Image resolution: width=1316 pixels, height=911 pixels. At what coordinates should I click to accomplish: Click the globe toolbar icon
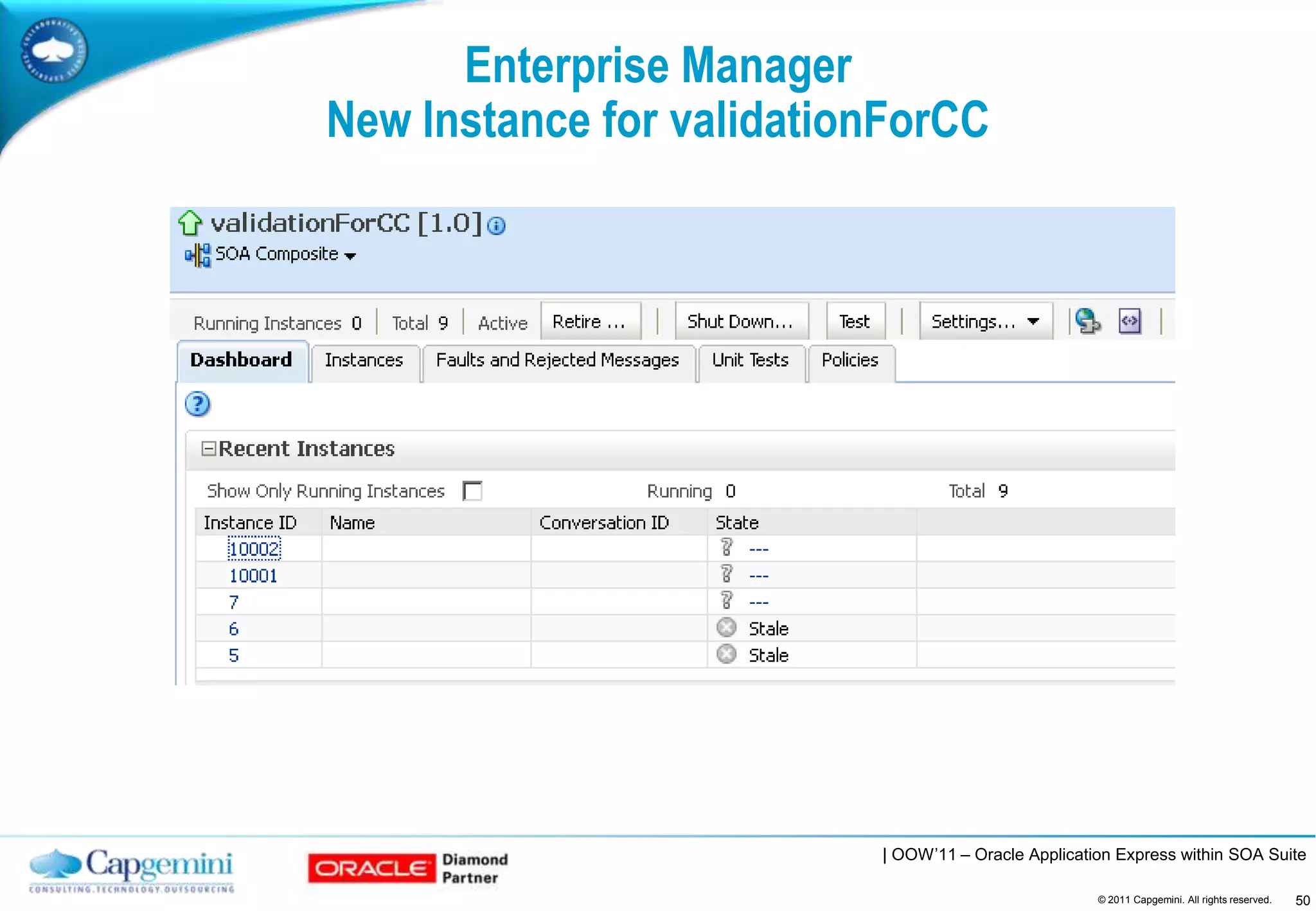pyautogui.click(x=1087, y=321)
